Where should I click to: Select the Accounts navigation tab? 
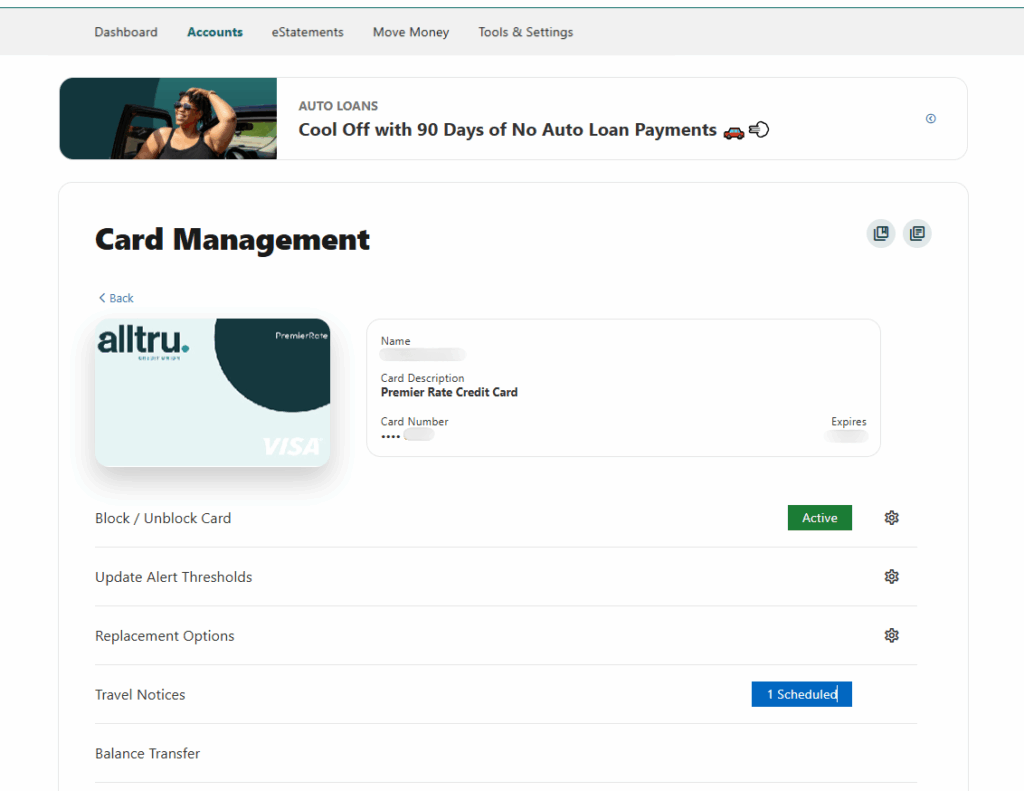point(214,32)
